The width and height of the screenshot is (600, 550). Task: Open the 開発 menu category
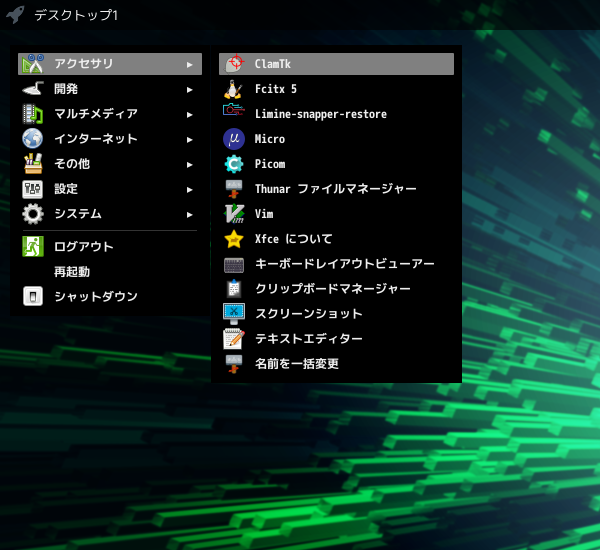110,89
